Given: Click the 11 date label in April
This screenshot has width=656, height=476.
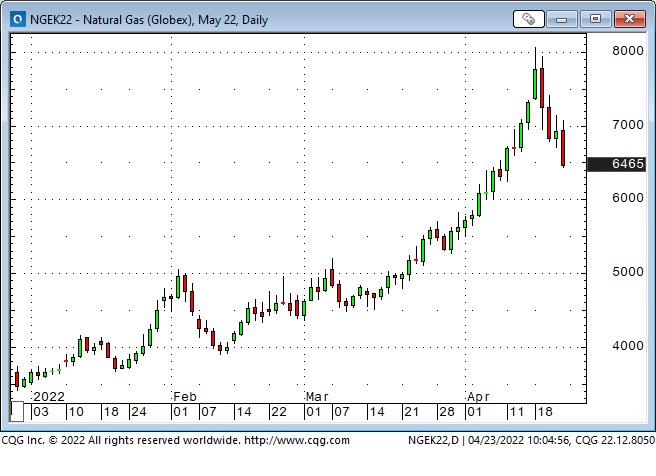Looking at the screenshot, I should coord(516,412).
